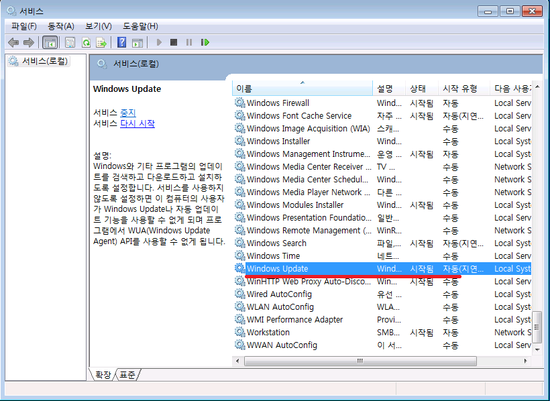Image resolution: width=550 pixels, height=401 pixels.
Task: Click the vertical scrollbar down arrow
Action: point(537,349)
